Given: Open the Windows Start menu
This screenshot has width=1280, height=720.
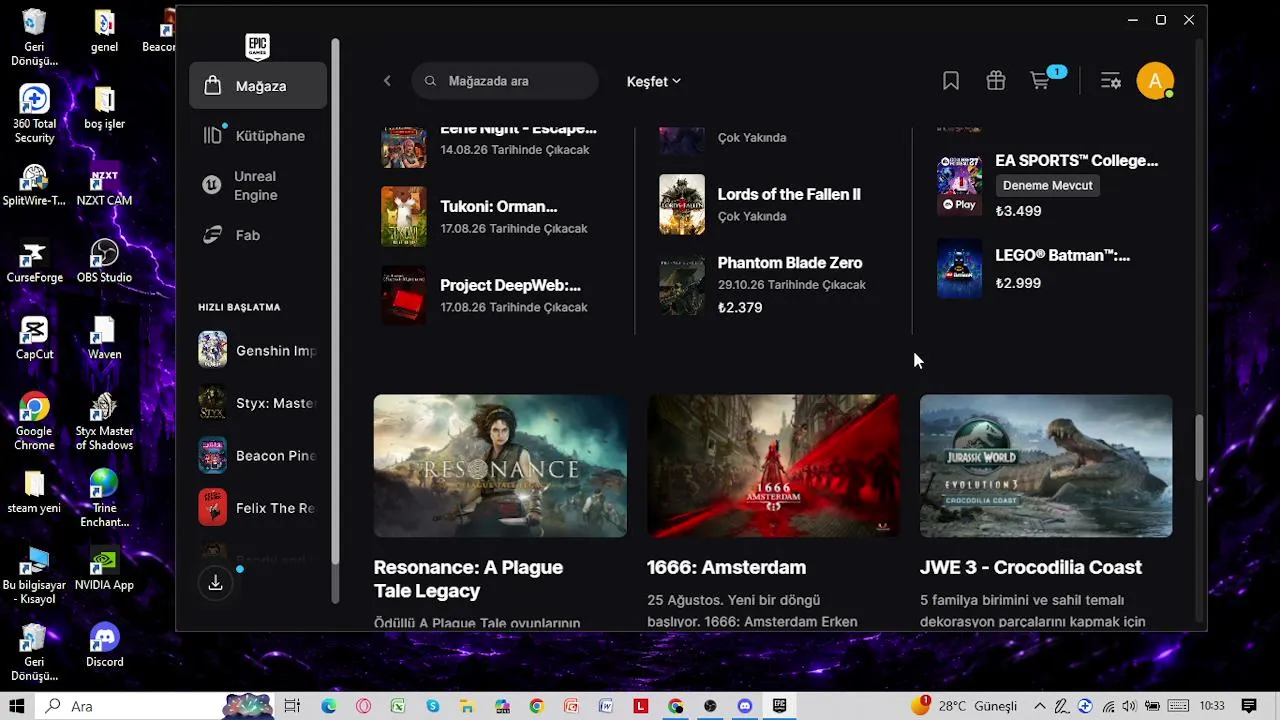Looking at the screenshot, I should (17, 706).
